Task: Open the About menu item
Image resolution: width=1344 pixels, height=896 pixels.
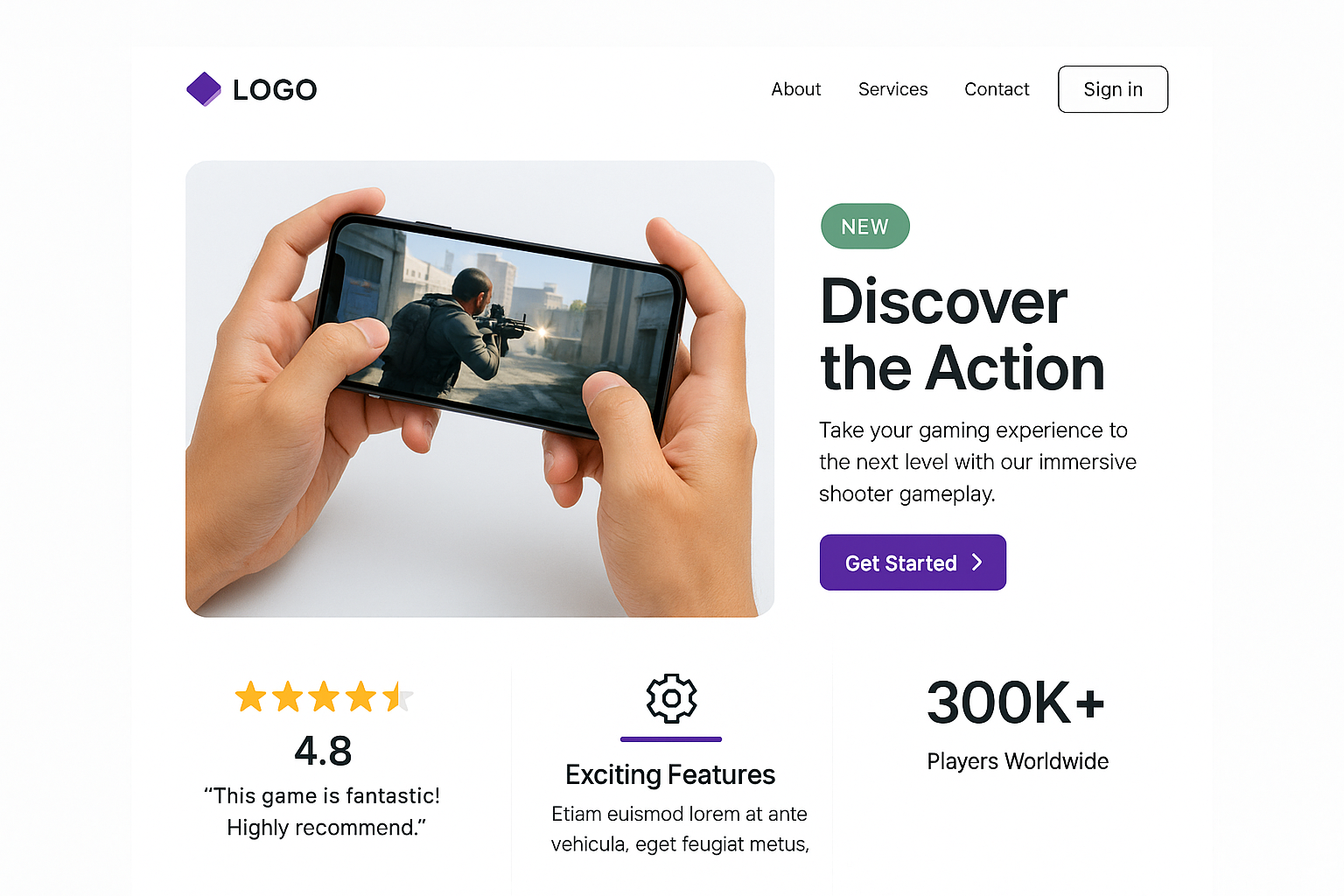Action: [x=796, y=89]
